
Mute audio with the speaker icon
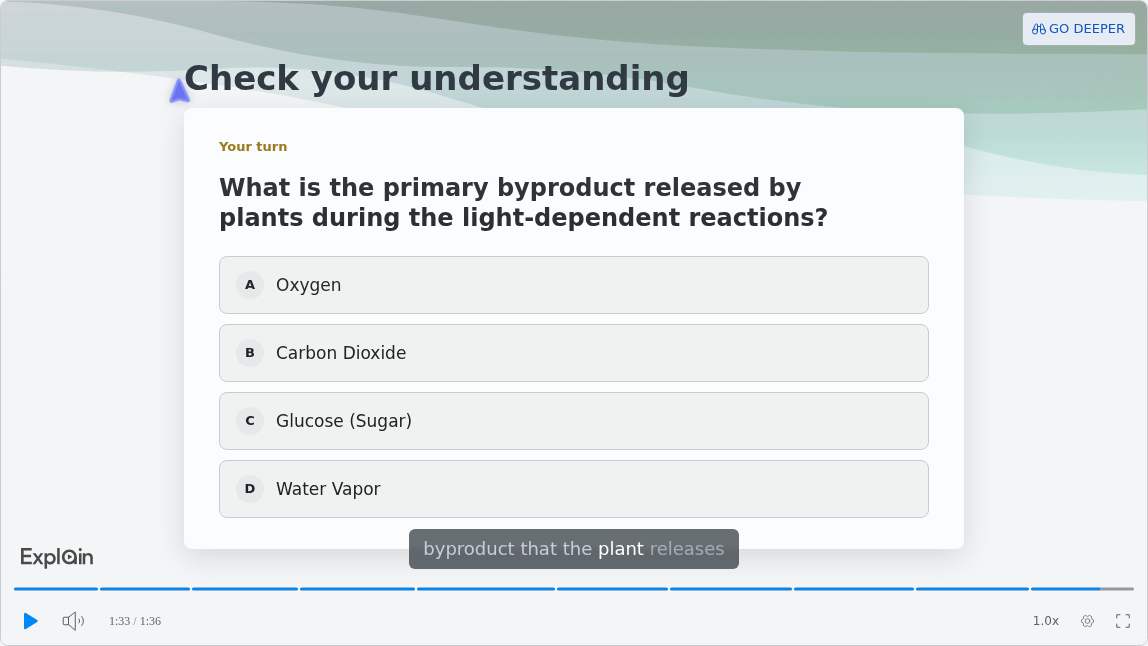click(x=72, y=621)
